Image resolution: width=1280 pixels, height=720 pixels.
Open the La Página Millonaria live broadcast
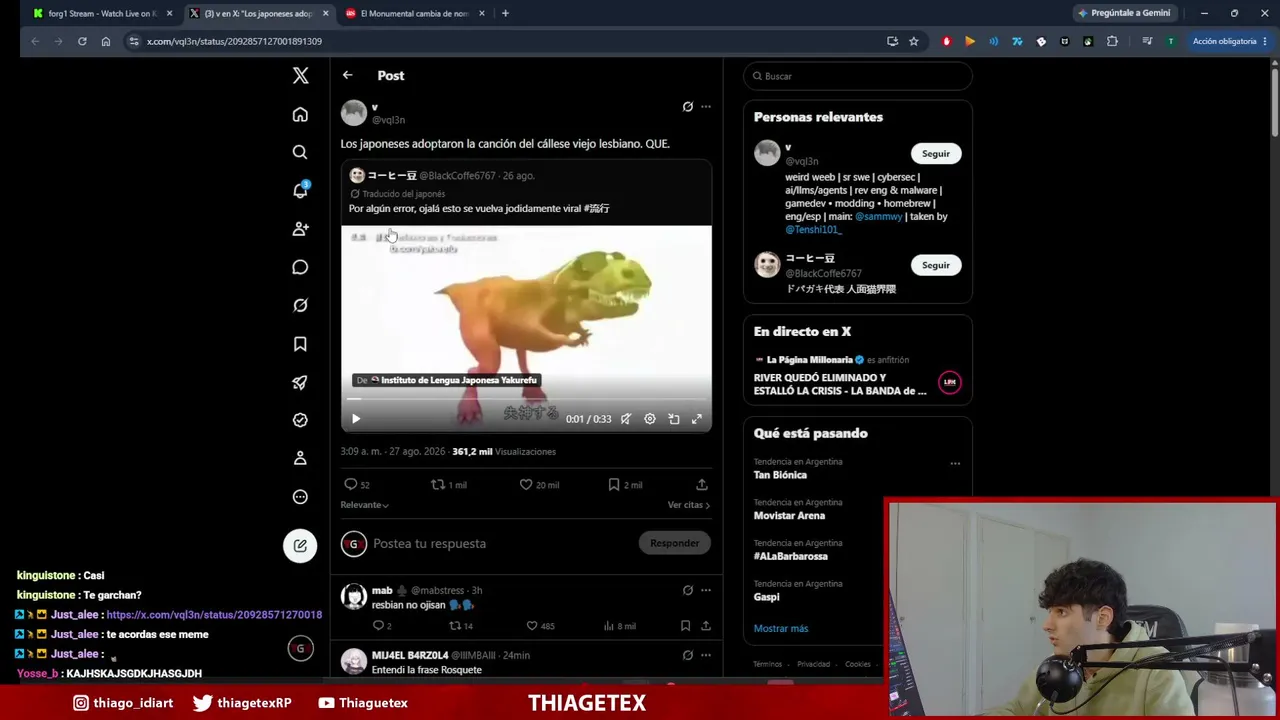point(857,375)
